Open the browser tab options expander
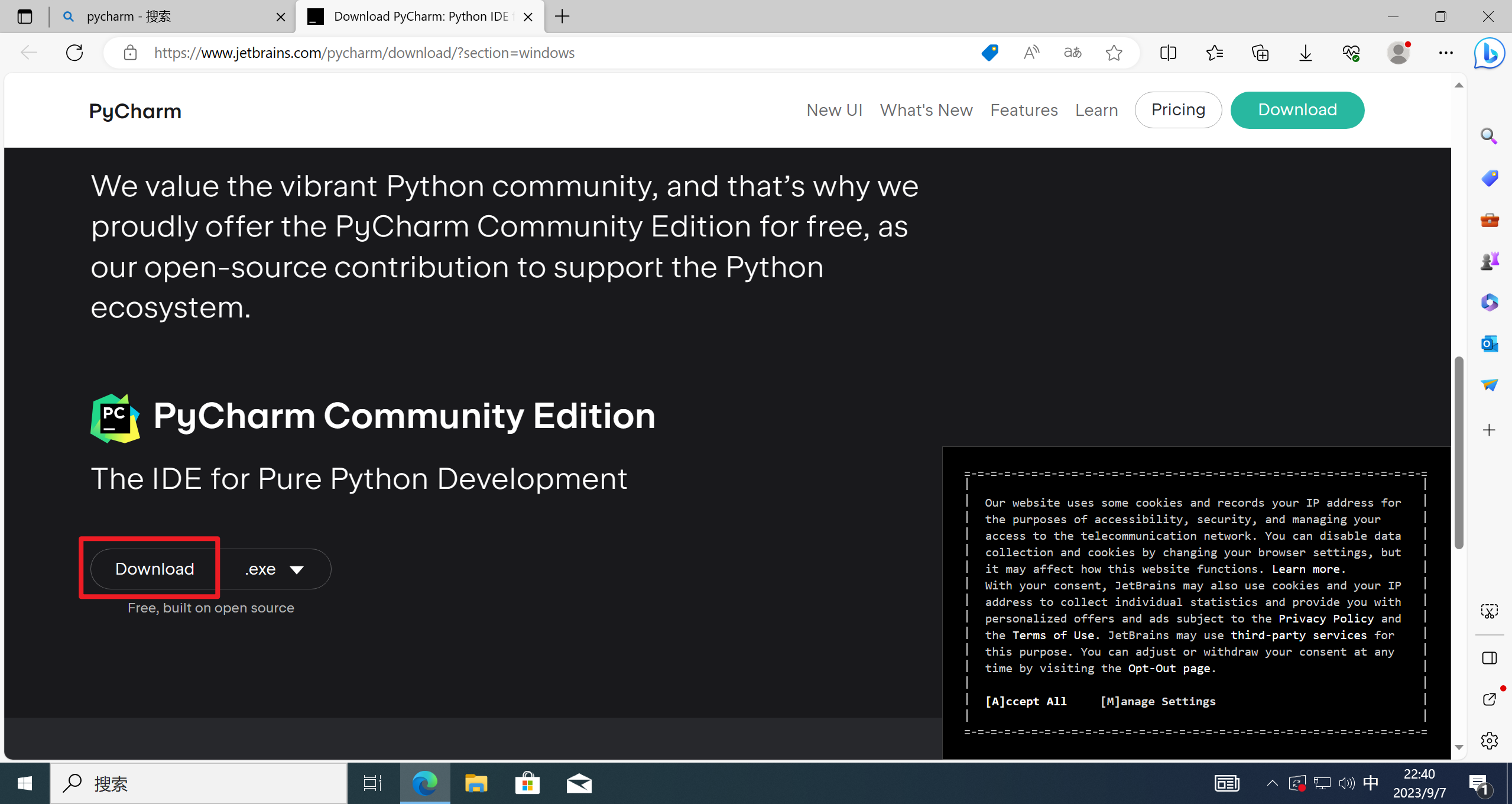The width and height of the screenshot is (1512, 804). click(x=25, y=17)
